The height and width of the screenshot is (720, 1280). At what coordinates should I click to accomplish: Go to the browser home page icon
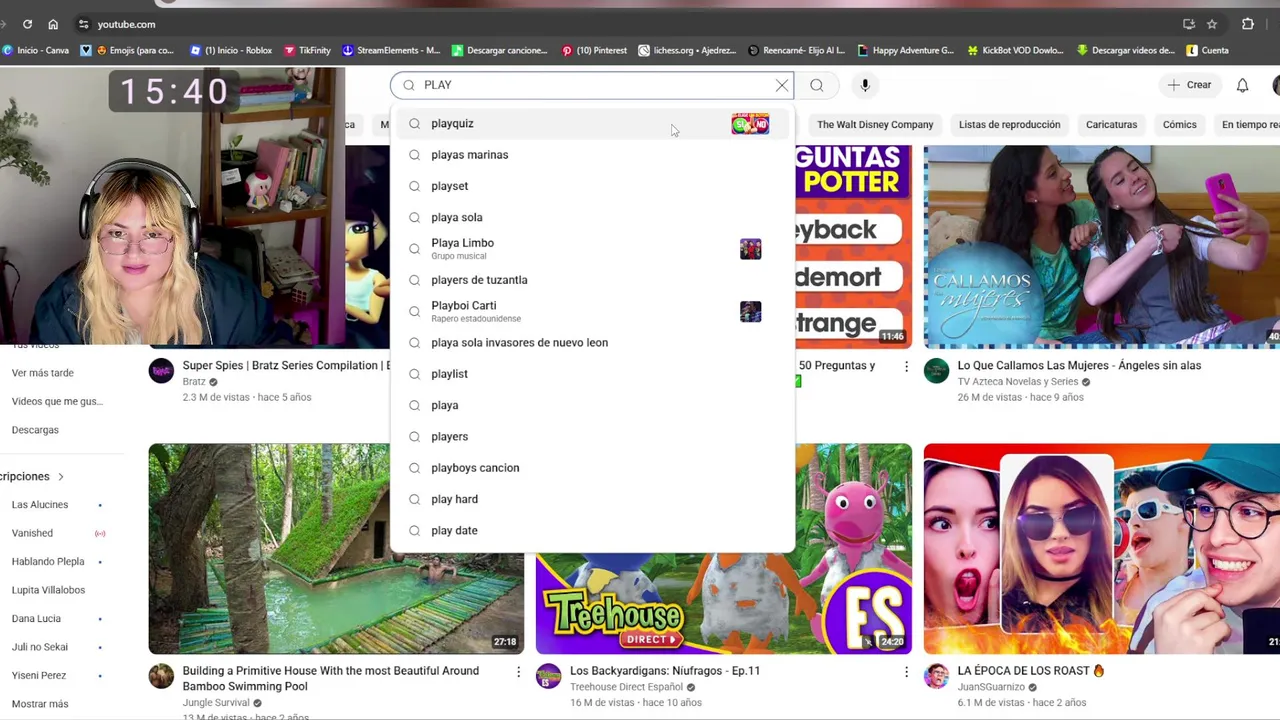click(x=53, y=24)
